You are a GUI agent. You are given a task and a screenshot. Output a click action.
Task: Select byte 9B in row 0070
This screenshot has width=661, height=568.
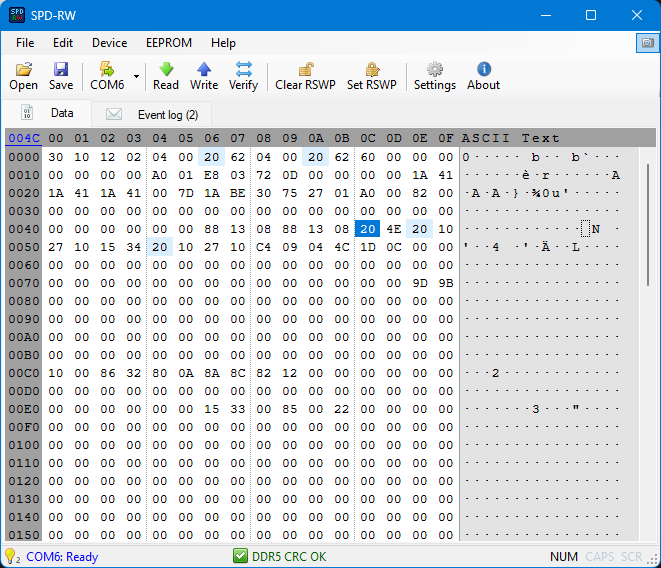pyautogui.click(x=446, y=283)
